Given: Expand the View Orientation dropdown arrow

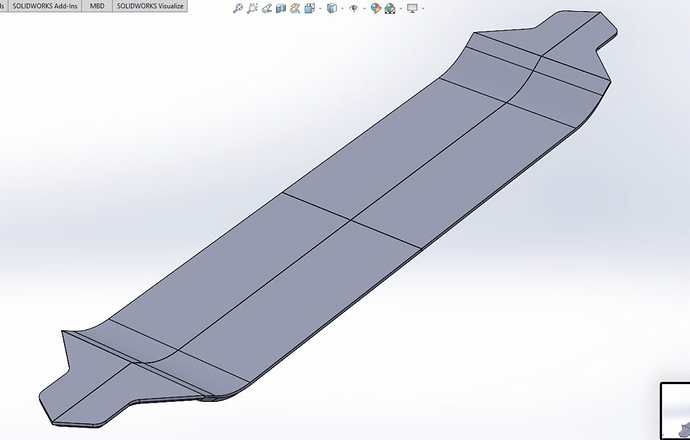Looking at the screenshot, I should 319,8.
